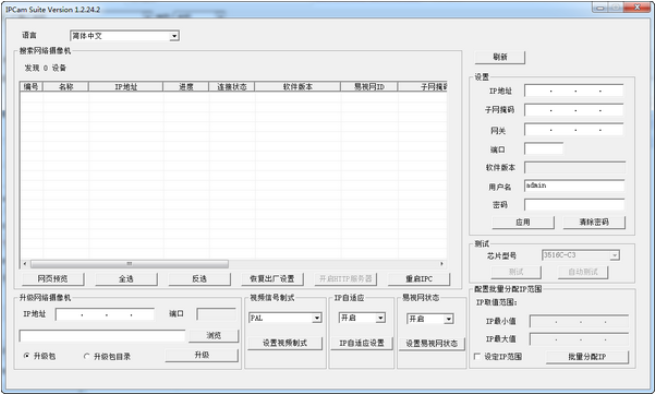Image resolution: width=655 pixels, height=394 pixels.
Task: Click the 进度 column header
Action: (x=185, y=86)
